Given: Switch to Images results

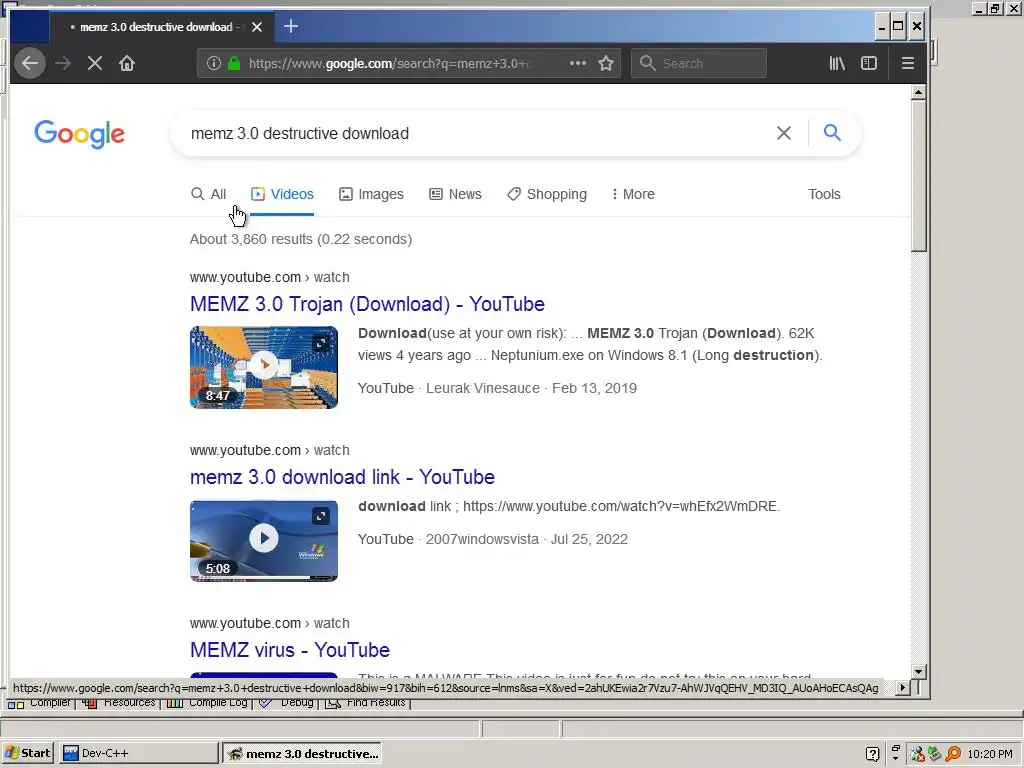Looking at the screenshot, I should point(371,194).
